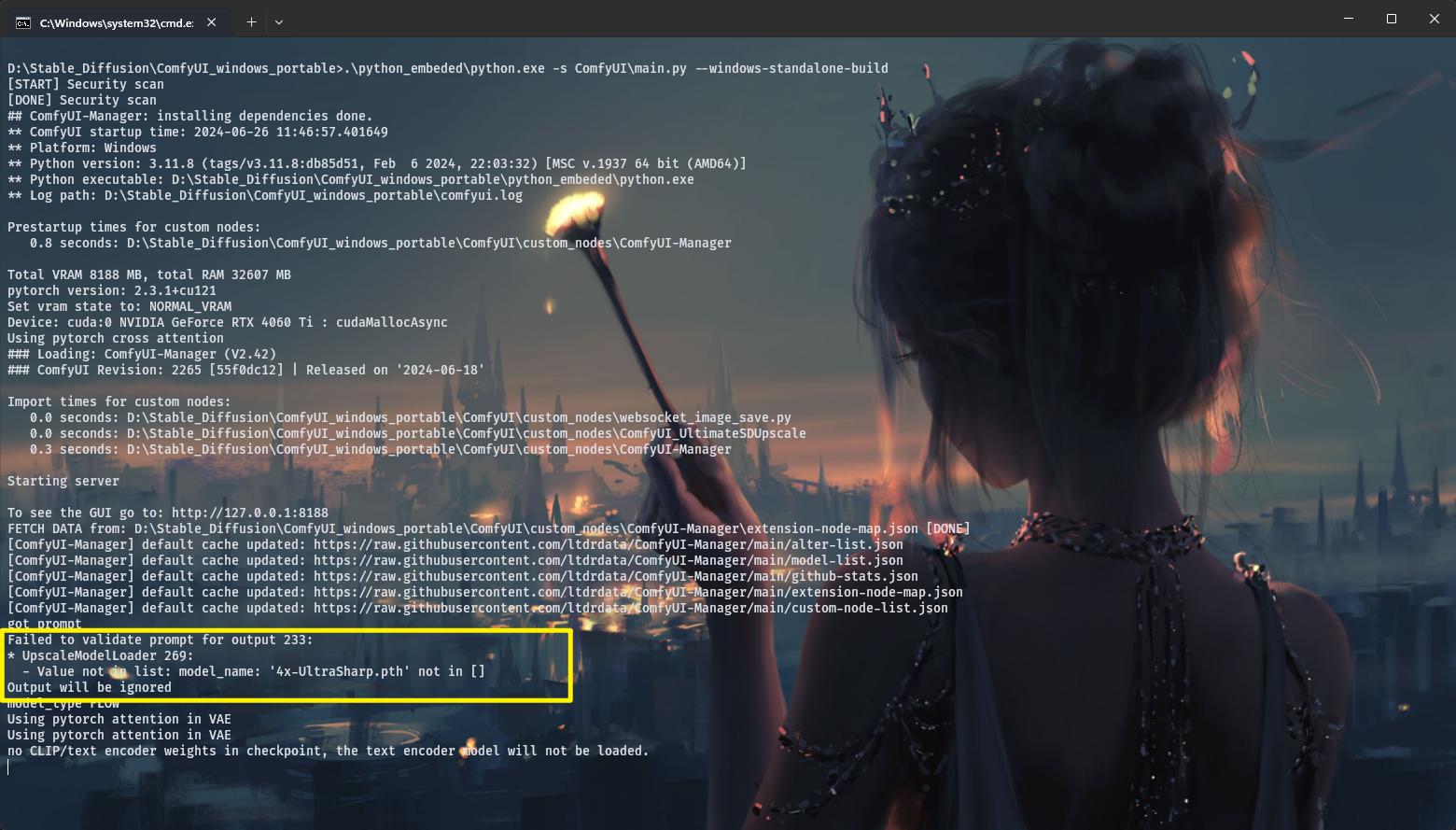Click 'ComfyUI startup time' line
This screenshot has height=830, width=1456.
point(198,132)
